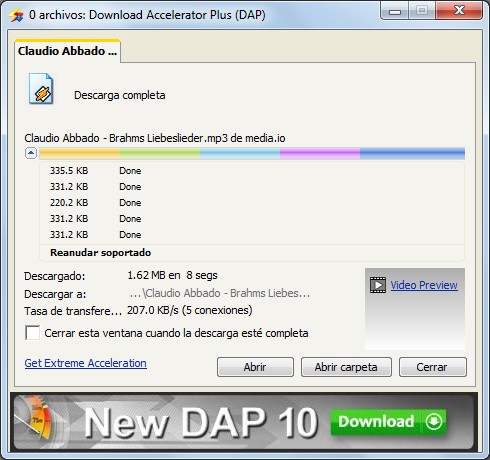Screen dimensions: 490x460
Task: Tick 'Cerrar esta ventana' checkbox
Action: pos(32,333)
